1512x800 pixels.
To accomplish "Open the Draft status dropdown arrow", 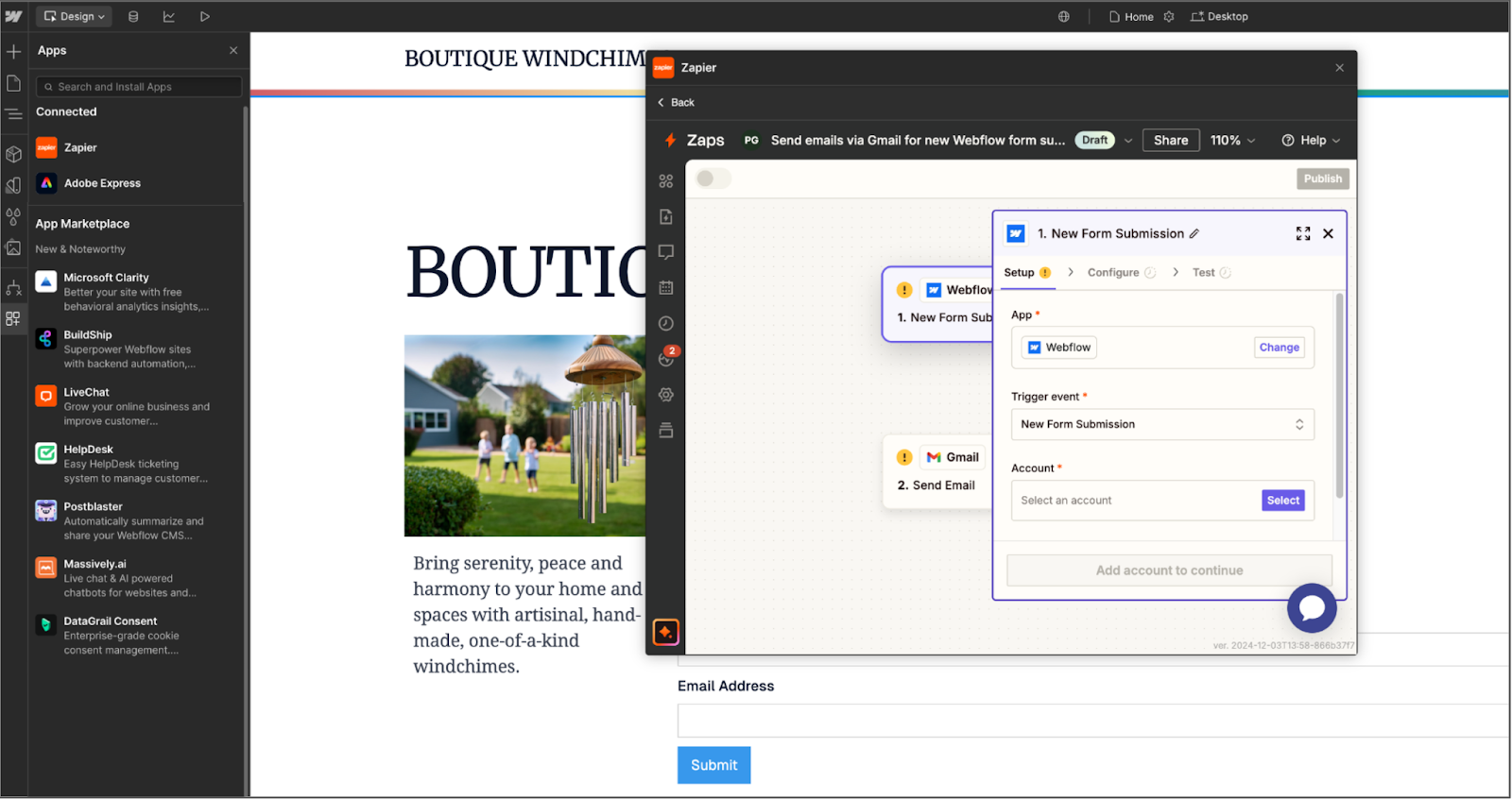I will click(1128, 141).
